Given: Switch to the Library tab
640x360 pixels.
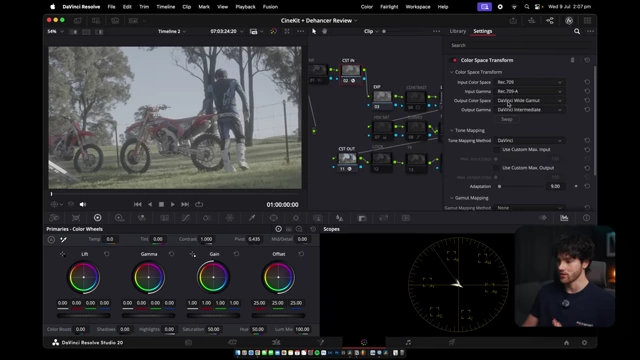Looking at the screenshot, I should 458,31.
